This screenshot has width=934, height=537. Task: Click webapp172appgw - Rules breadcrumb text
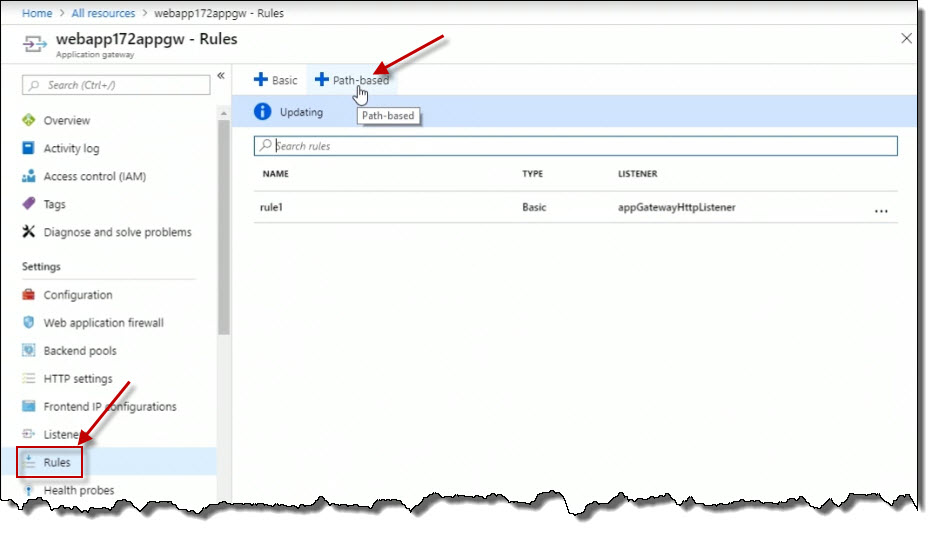(219, 13)
